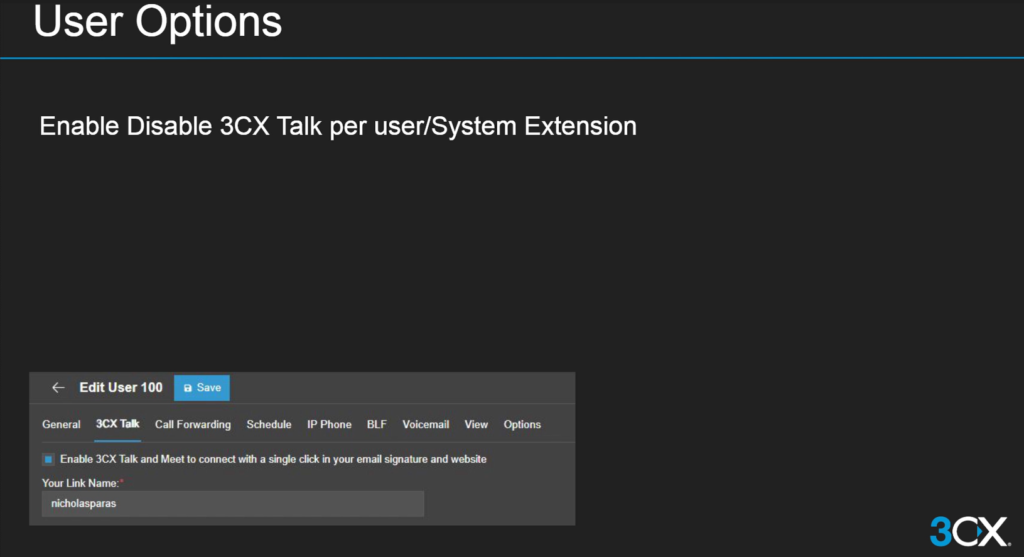Screen dimensions: 1024x557
Task: Open the View tab
Action: coord(476,425)
